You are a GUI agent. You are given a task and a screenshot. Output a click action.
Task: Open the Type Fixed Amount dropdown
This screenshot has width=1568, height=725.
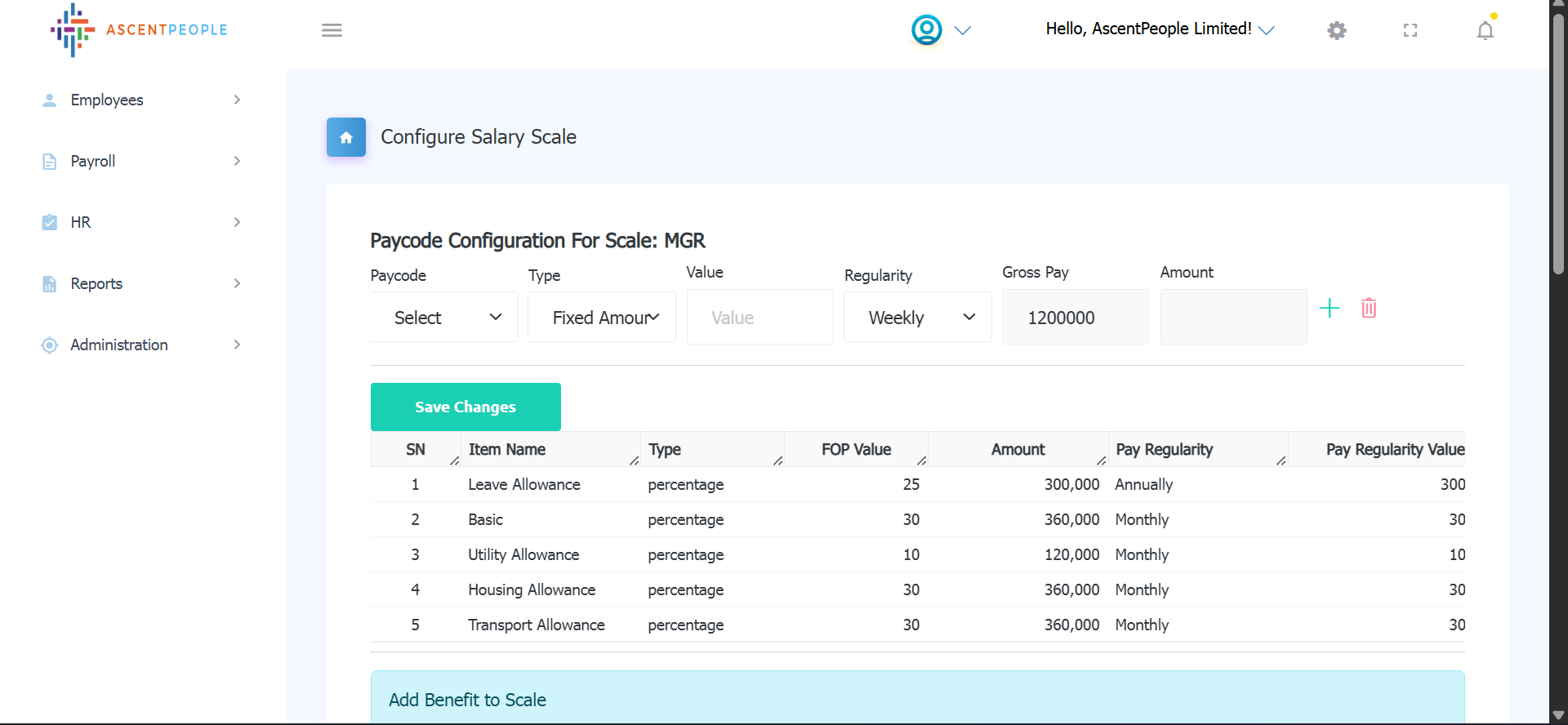(602, 318)
